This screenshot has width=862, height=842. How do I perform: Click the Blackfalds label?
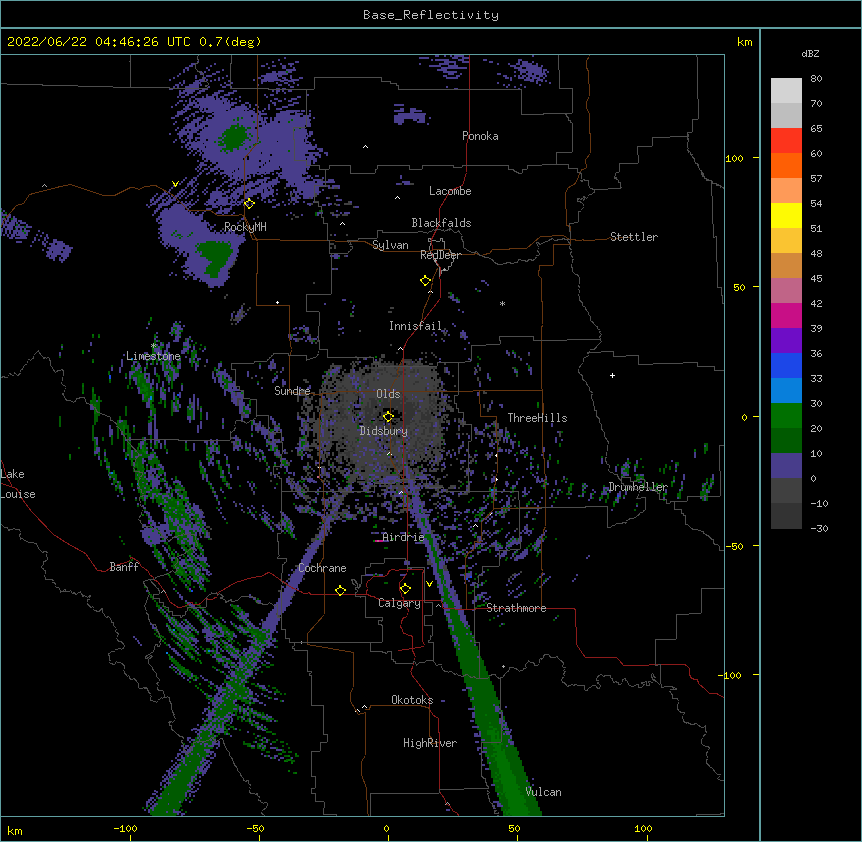[x=441, y=223]
